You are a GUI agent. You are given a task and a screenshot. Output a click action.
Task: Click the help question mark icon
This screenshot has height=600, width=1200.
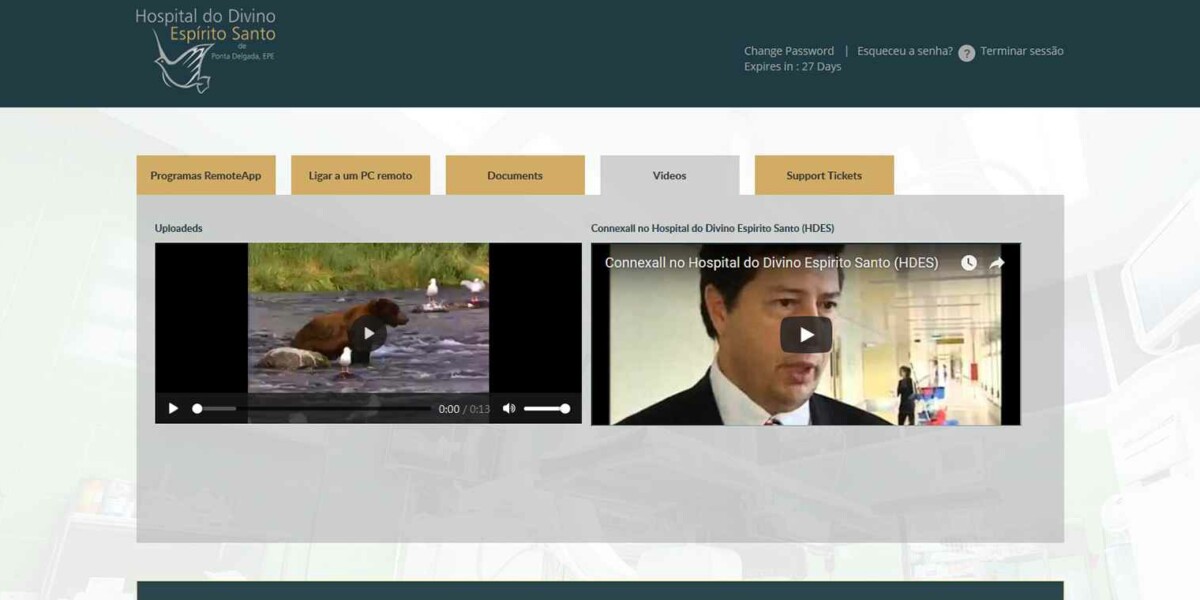click(966, 51)
